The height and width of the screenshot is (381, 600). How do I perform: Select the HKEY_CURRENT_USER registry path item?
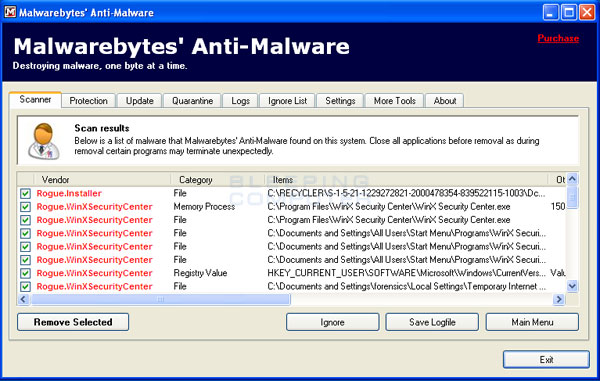[406, 273]
